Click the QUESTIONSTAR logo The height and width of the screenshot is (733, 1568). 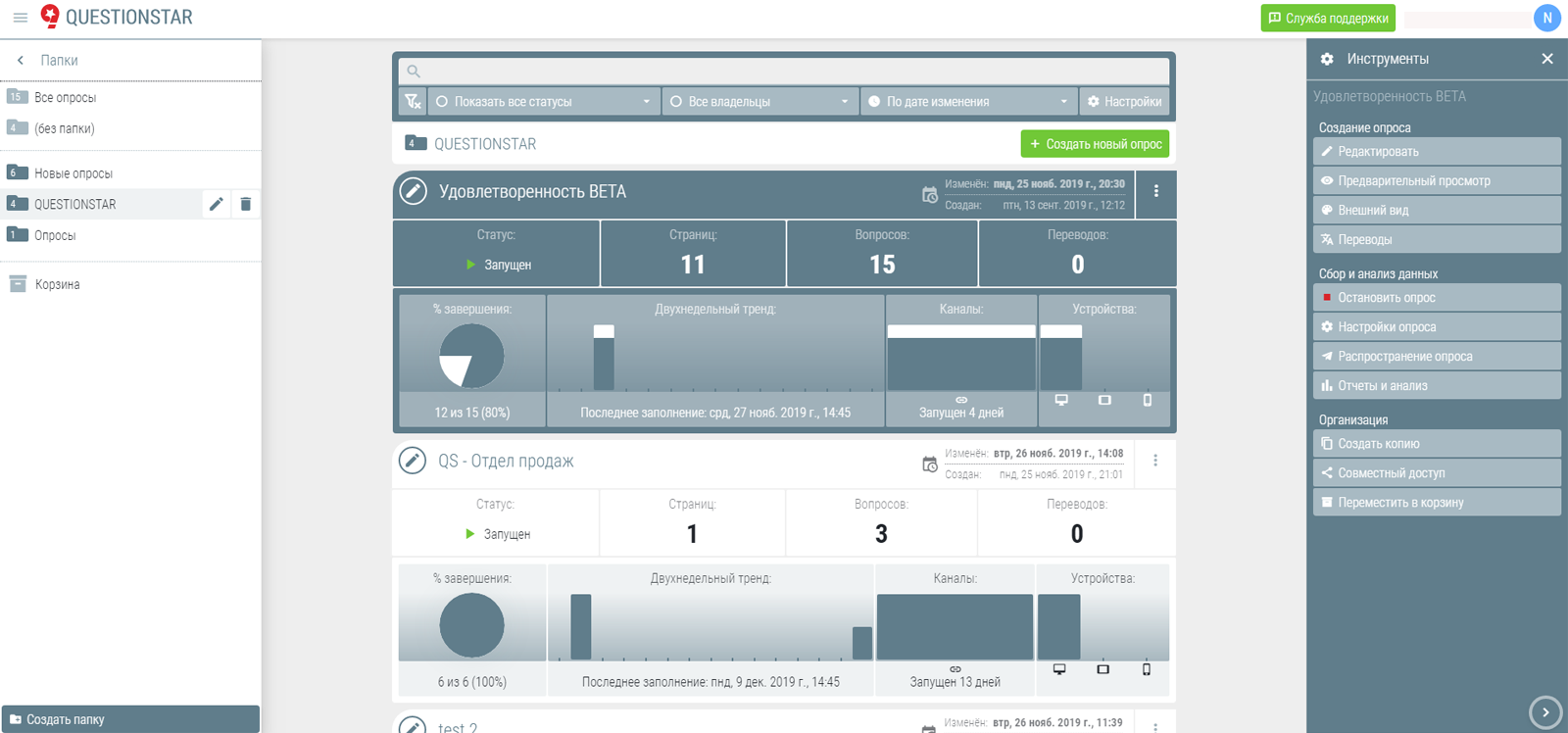pos(117,17)
